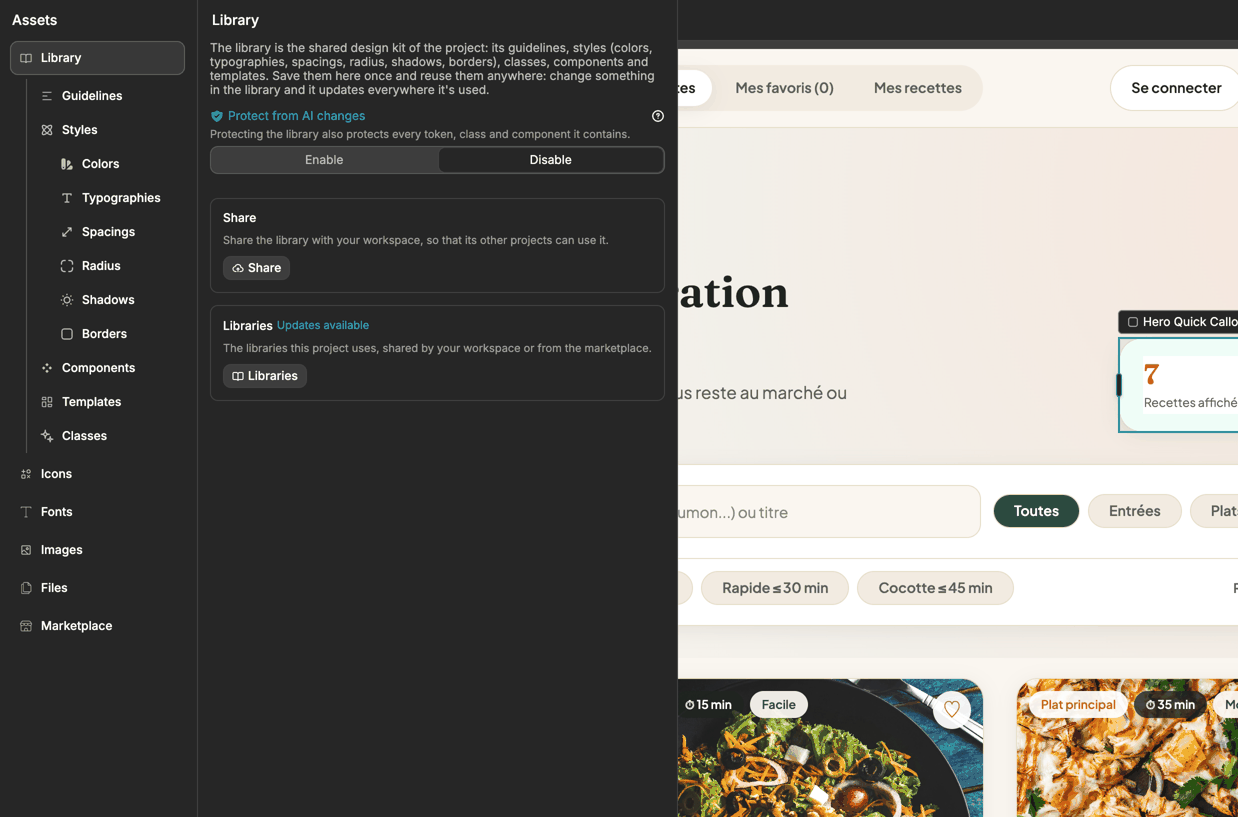Click the shield icon before Protect from AI changes

click(217, 116)
